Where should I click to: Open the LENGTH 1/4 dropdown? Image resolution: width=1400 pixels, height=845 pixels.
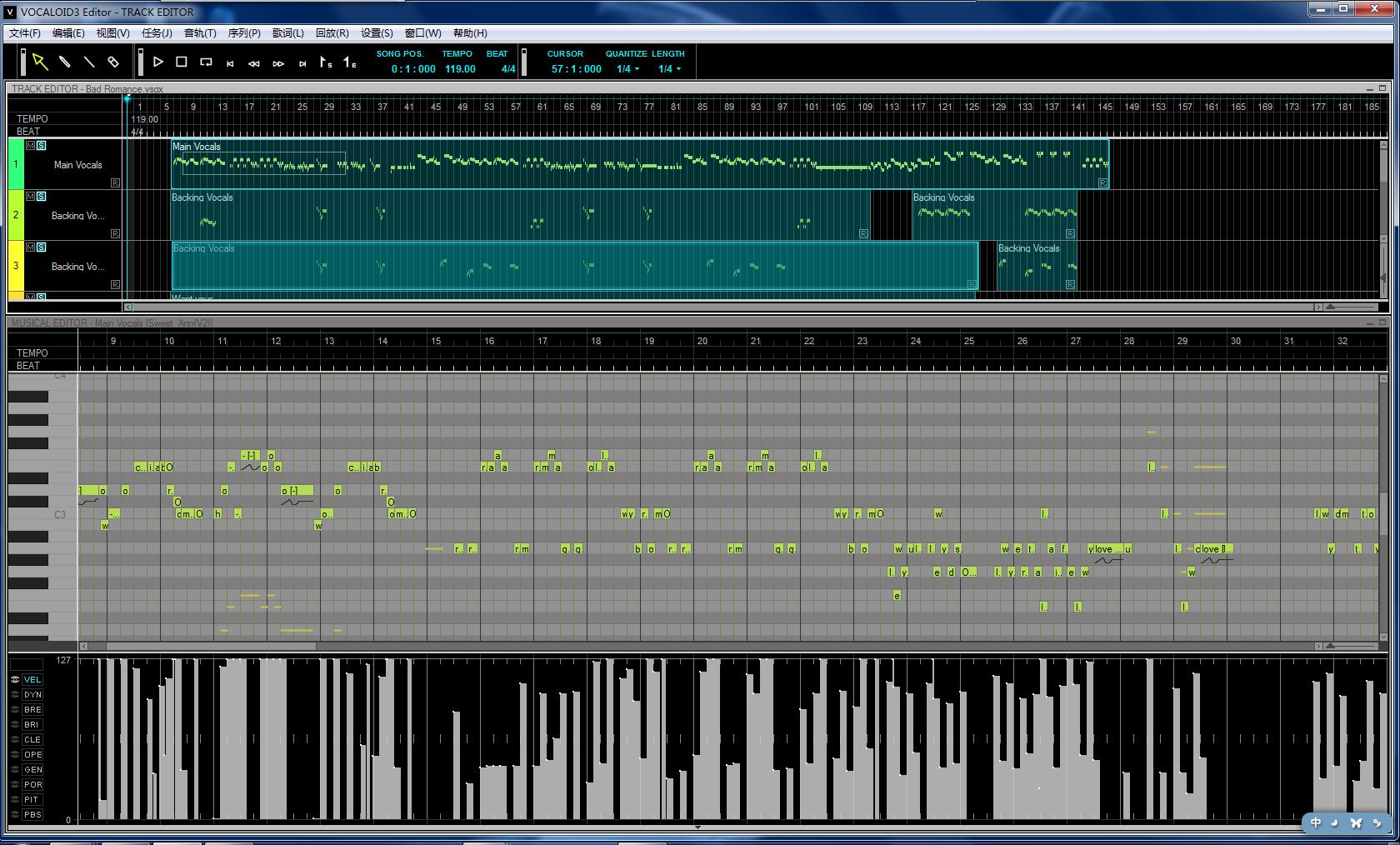pyautogui.click(x=669, y=69)
